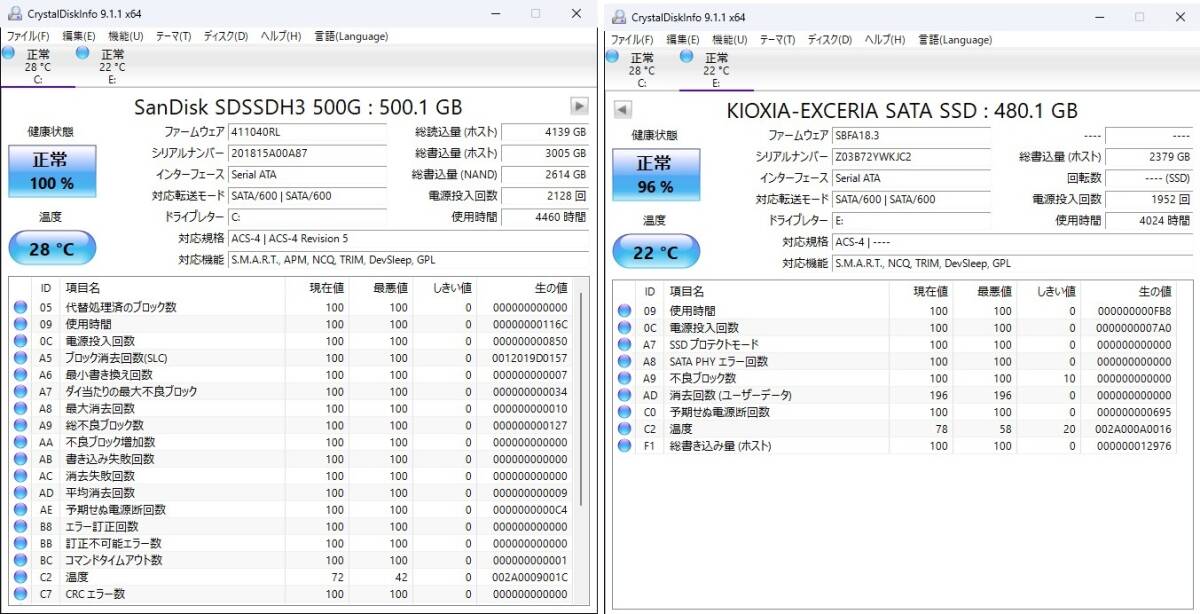Click the 正常 96 % health status button

click(656, 175)
